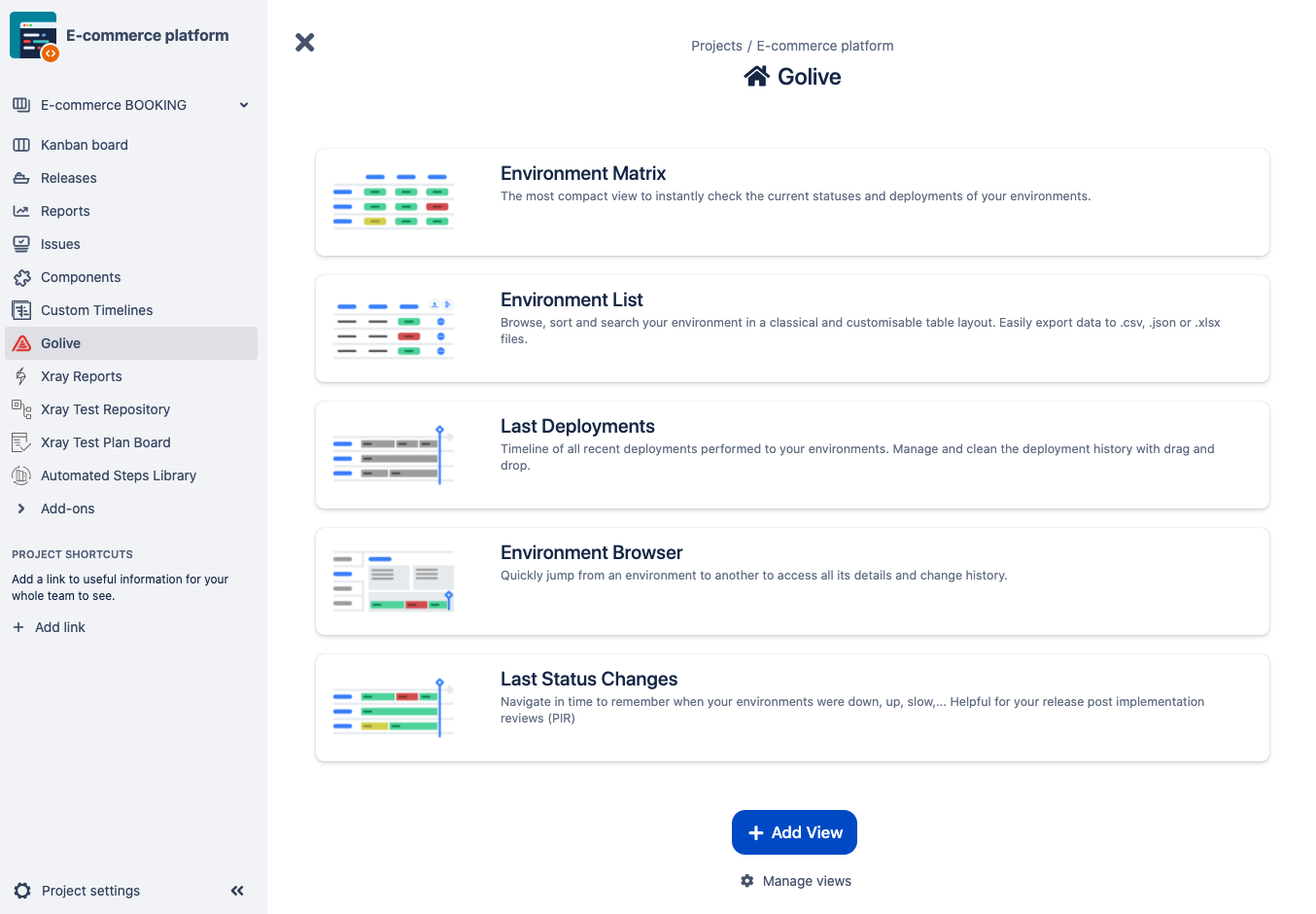1316x914 pixels.
Task: Expand the Add-ons section
Action: 21,509
